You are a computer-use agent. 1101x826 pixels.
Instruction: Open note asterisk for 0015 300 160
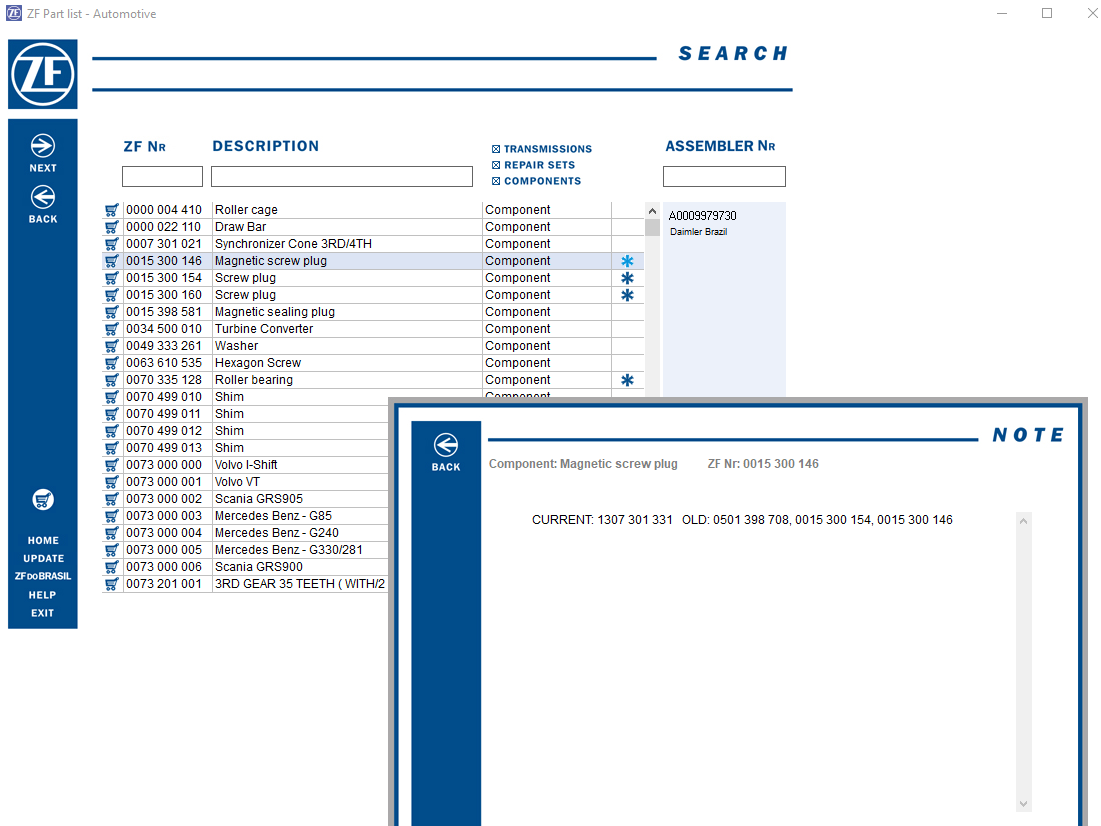point(627,295)
